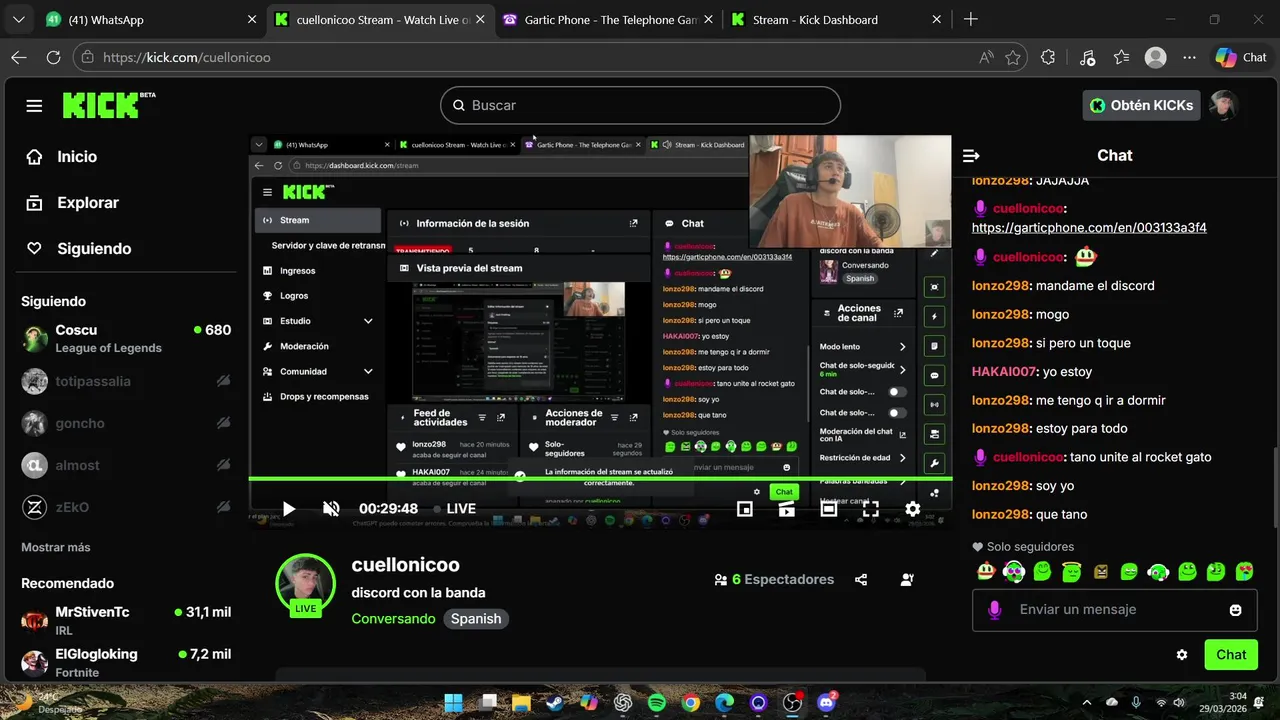Refresh the page
Screen dimensions: 1280x720
(53, 57)
